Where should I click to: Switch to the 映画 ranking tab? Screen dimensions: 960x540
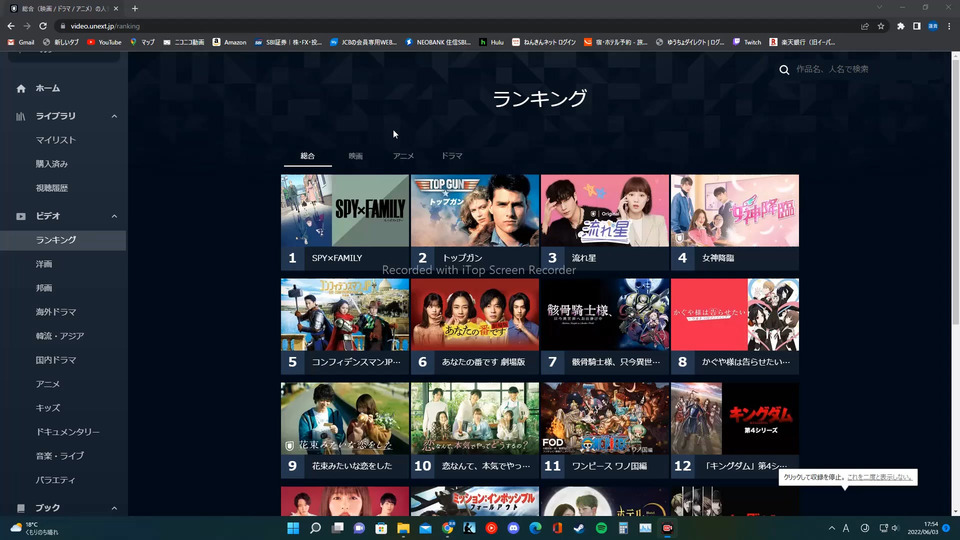tap(356, 156)
